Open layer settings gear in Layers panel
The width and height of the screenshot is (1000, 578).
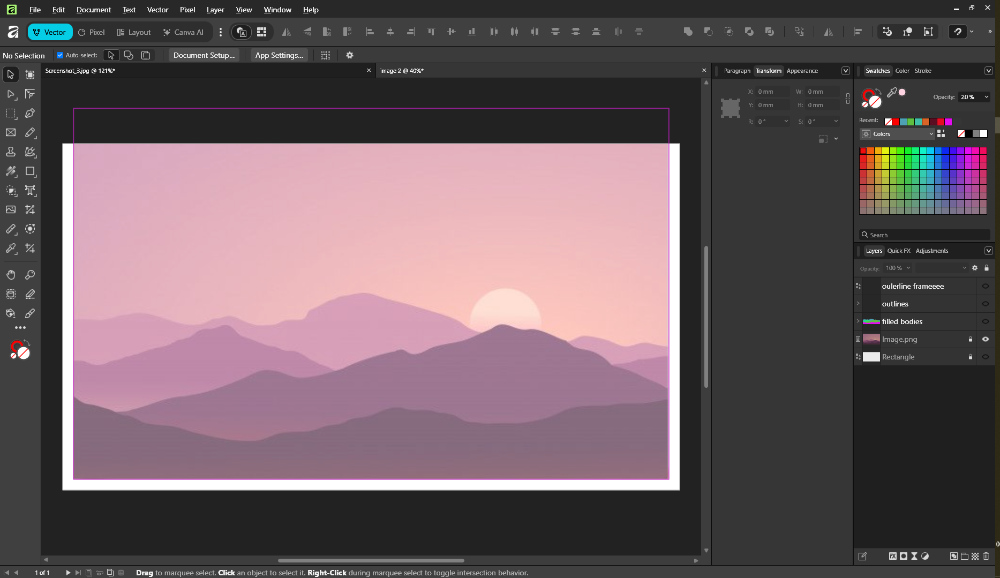(974, 268)
